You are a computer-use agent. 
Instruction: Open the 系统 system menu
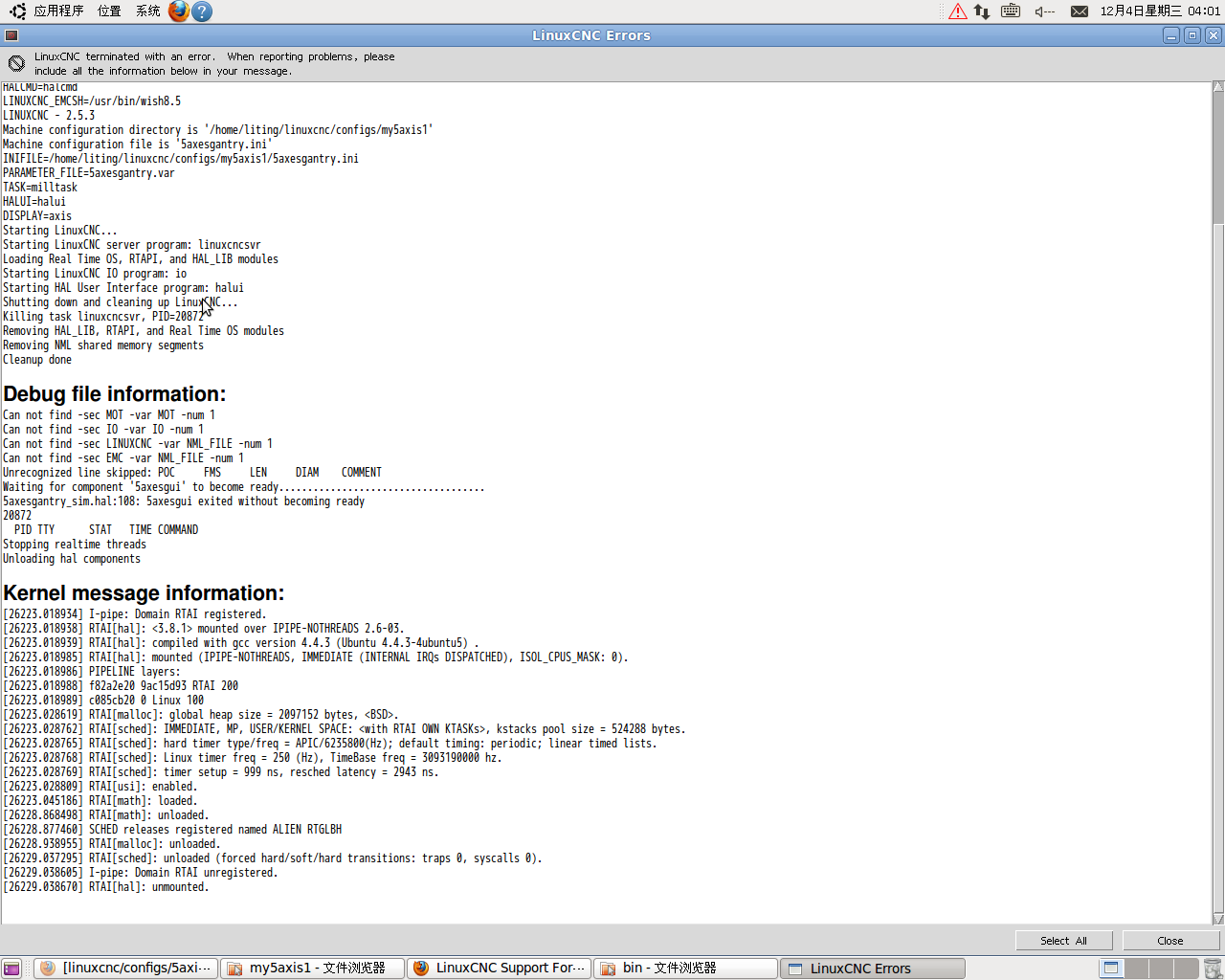pyautogui.click(x=148, y=11)
